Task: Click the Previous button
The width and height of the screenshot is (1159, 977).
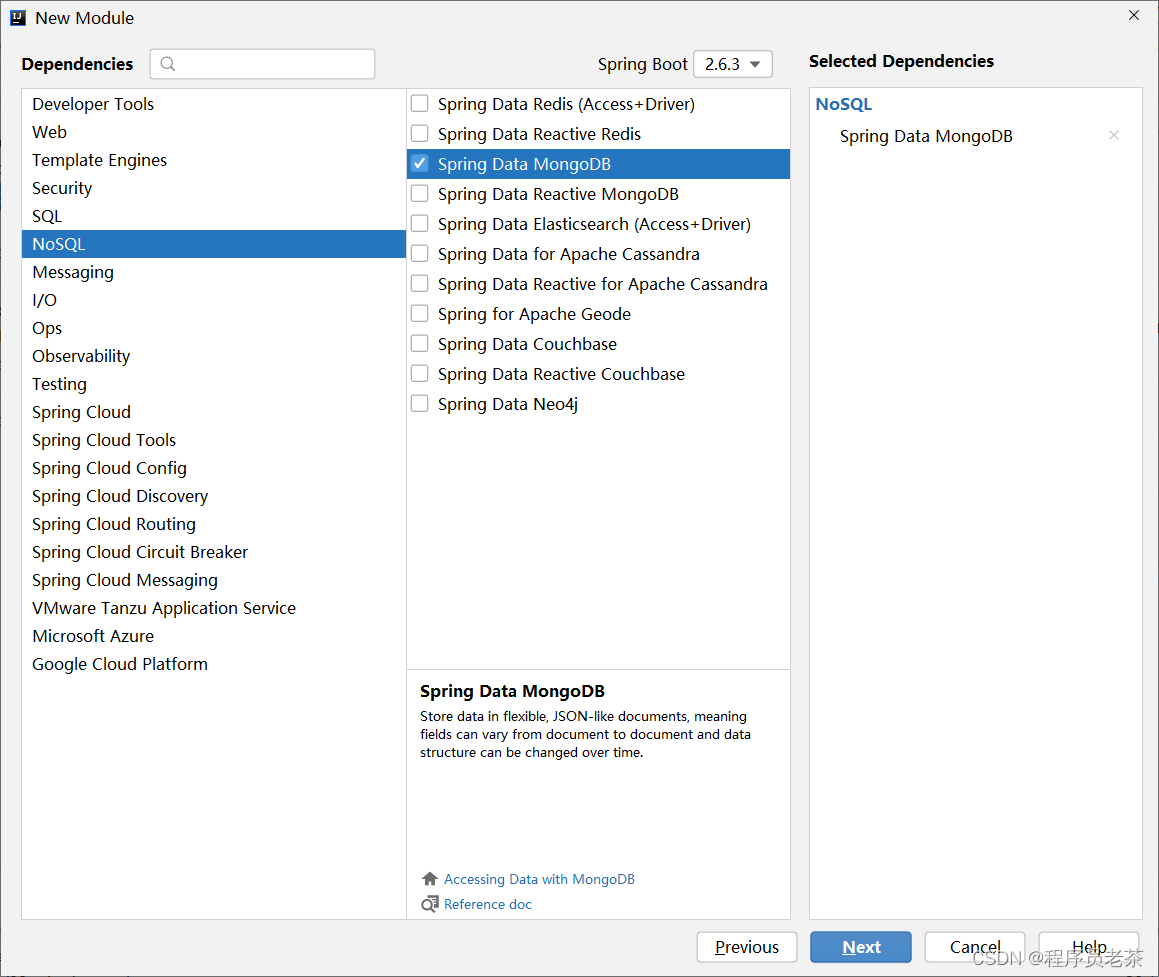Action: coord(746,946)
